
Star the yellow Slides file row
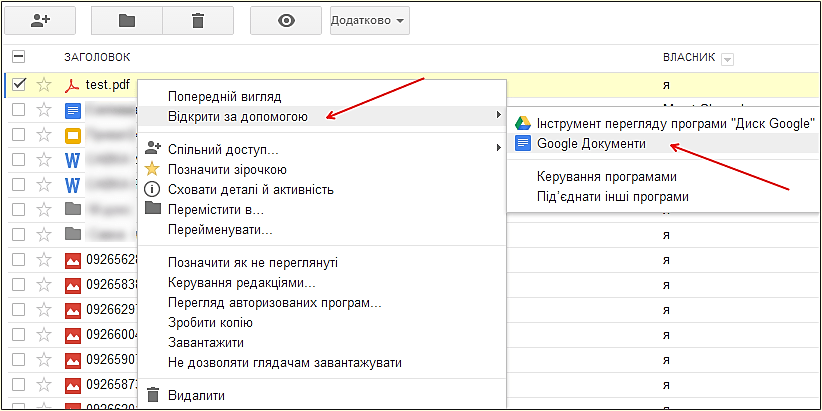point(44,135)
